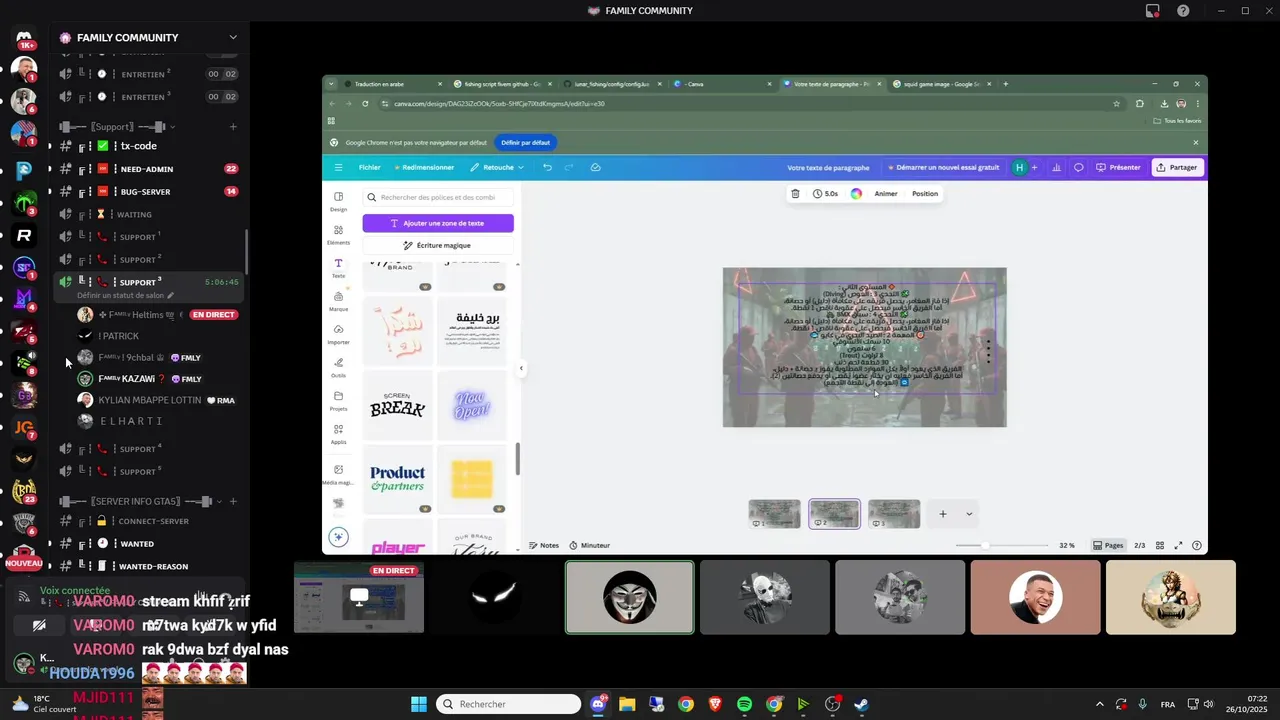The image size is (1280, 720).
Task: Select the Texte tool in Canva sidebar
Action: [338, 268]
